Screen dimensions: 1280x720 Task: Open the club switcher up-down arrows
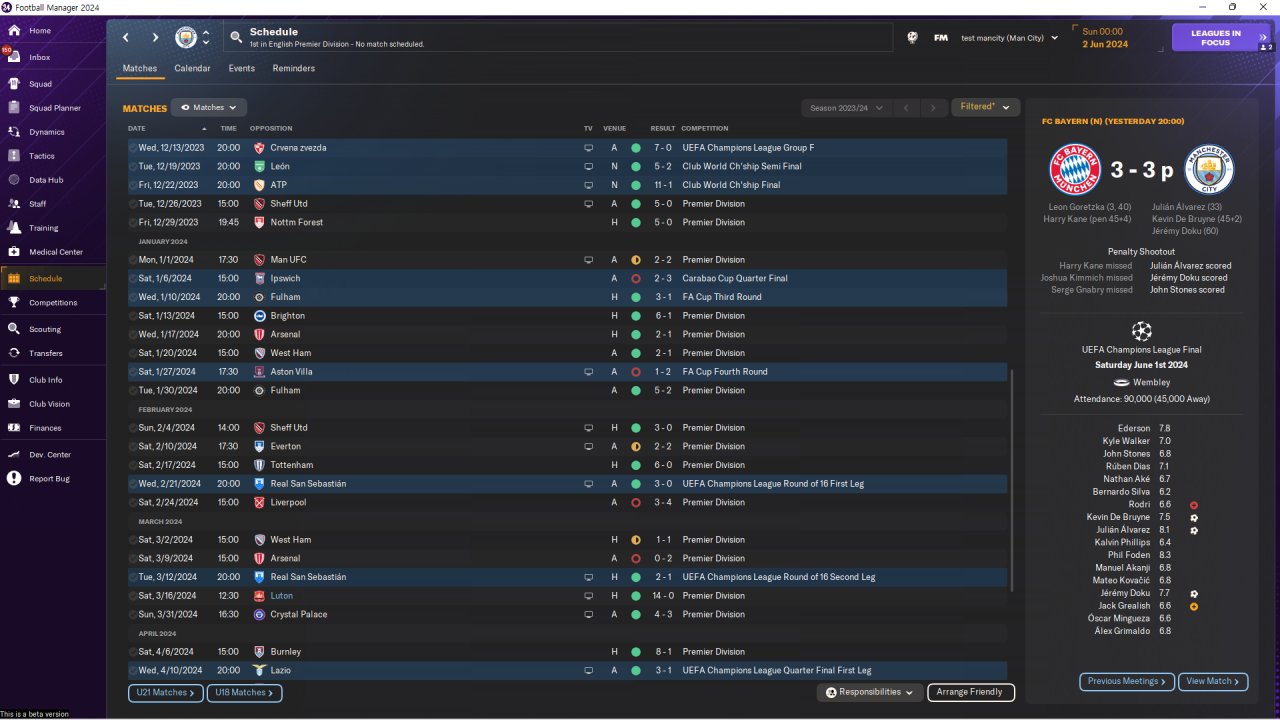206,38
